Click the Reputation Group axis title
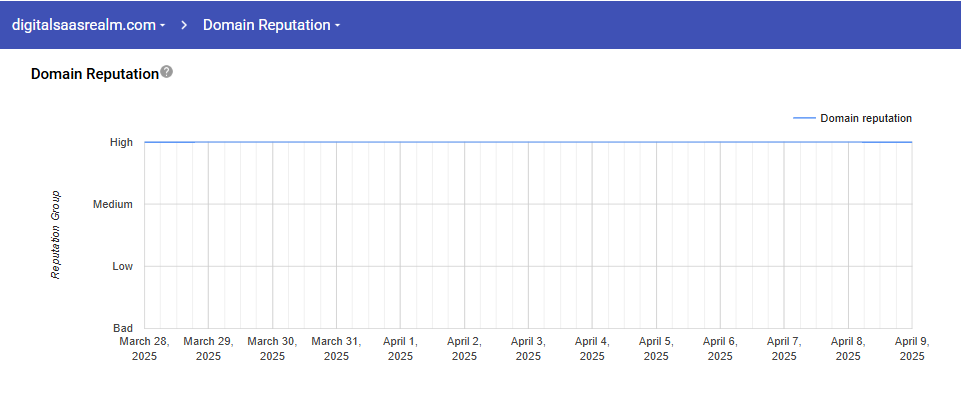The height and width of the screenshot is (402, 961). 57,234
